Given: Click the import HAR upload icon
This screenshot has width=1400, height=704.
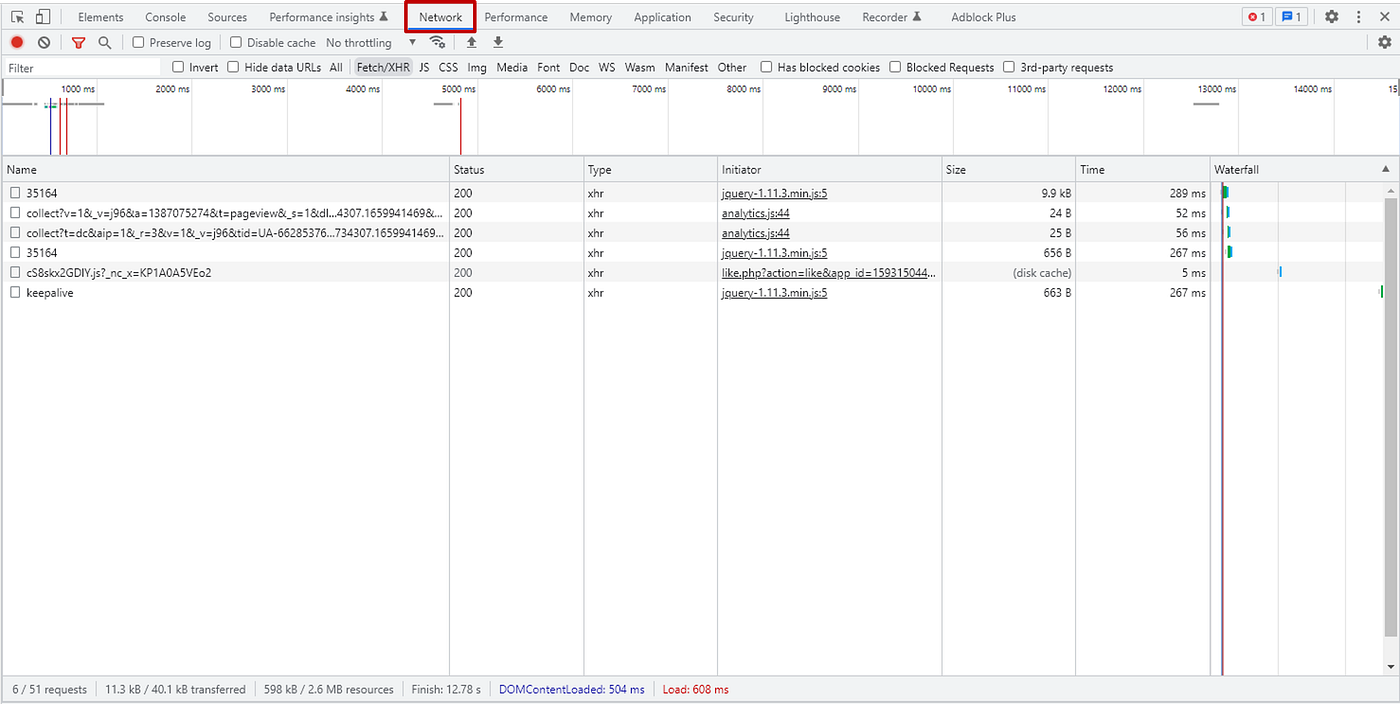Looking at the screenshot, I should [x=472, y=43].
